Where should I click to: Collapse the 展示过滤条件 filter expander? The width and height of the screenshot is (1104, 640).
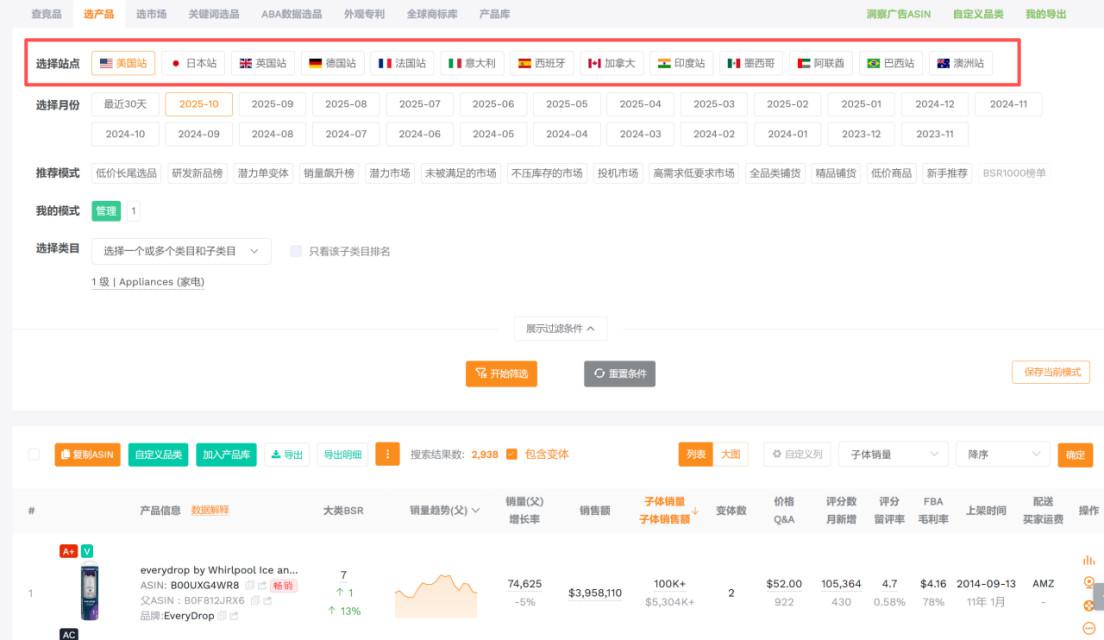point(560,328)
